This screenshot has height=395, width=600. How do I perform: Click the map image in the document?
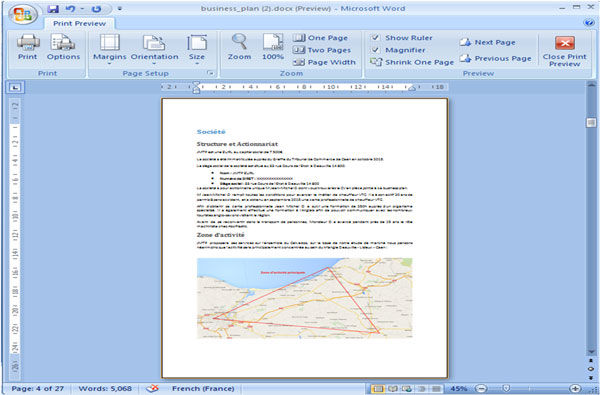(305, 298)
